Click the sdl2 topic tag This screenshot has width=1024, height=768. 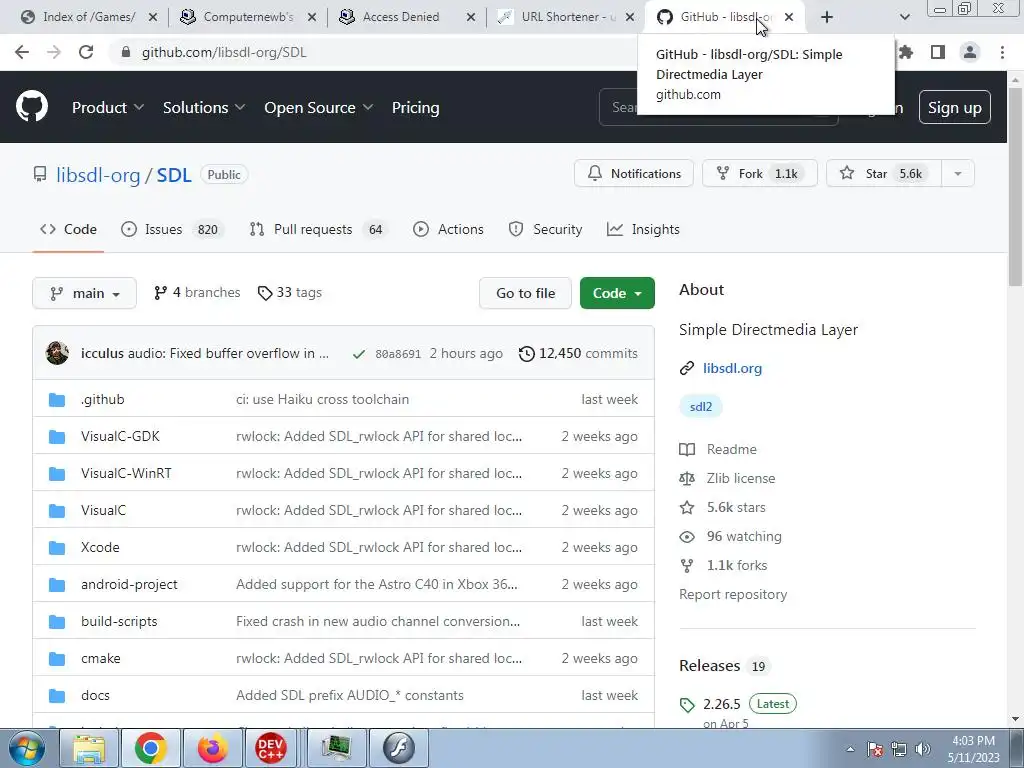point(701,406)
